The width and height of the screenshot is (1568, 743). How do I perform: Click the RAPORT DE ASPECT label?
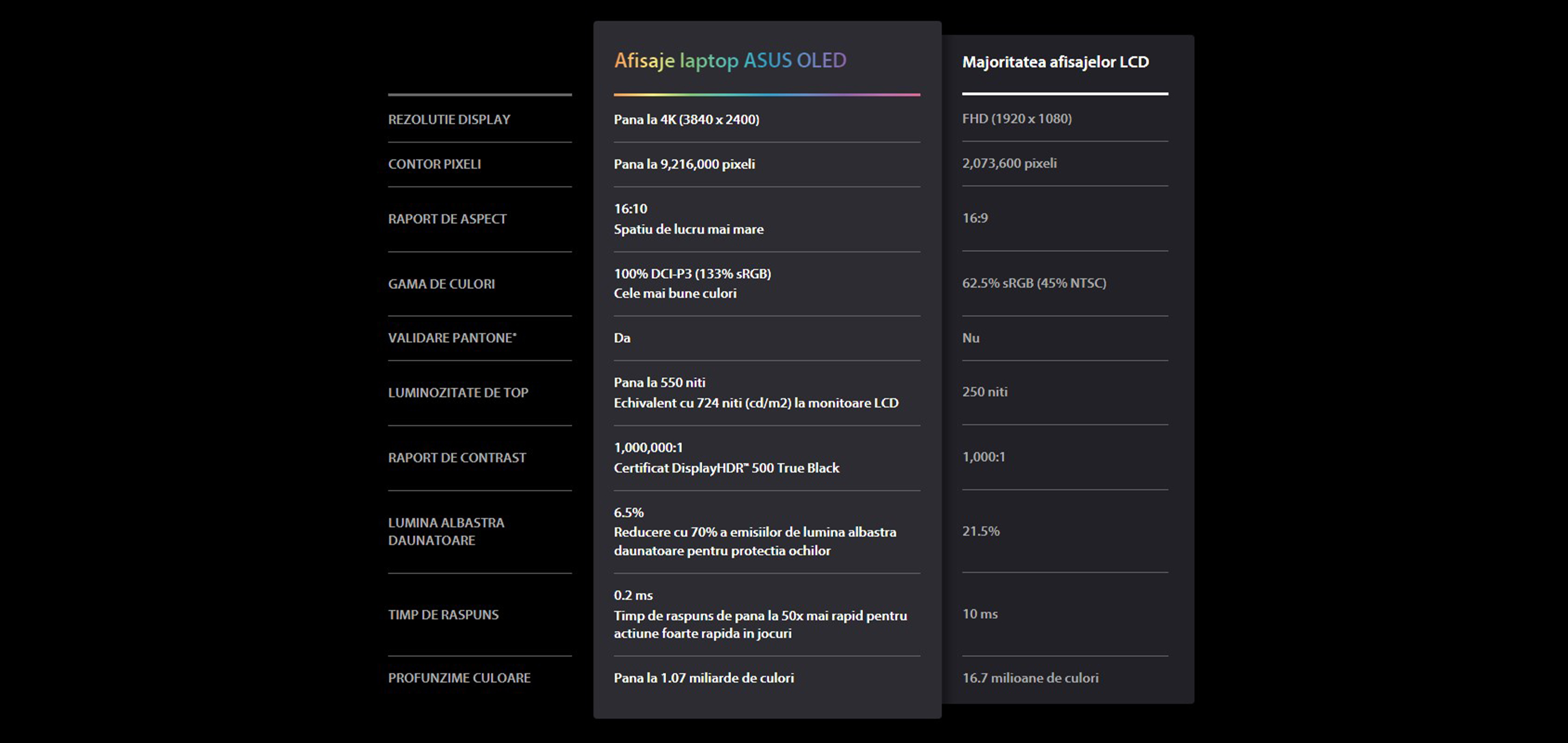447,219
